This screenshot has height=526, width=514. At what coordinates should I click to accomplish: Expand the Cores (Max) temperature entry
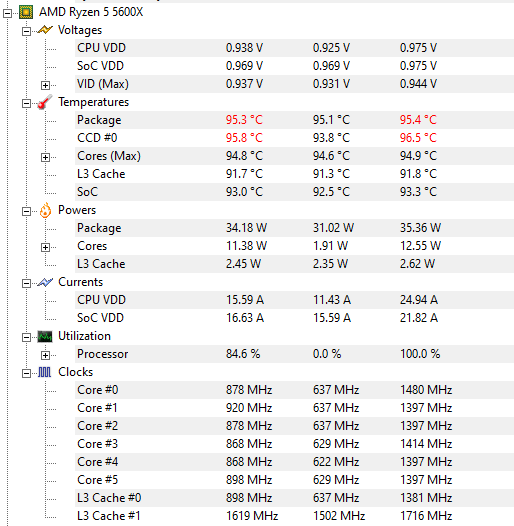tap(45, 157)
